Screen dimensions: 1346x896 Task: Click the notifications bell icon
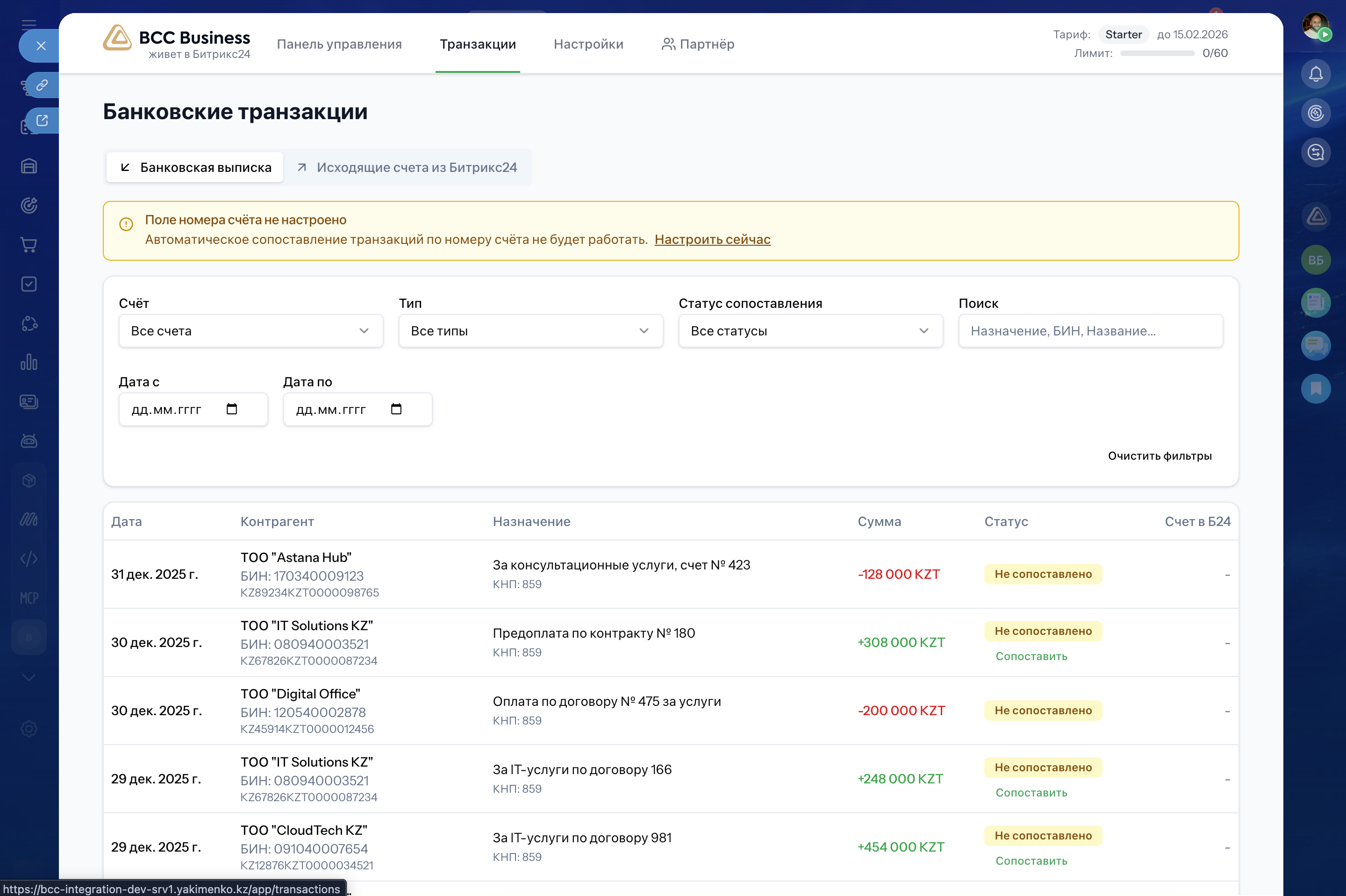1315,74
